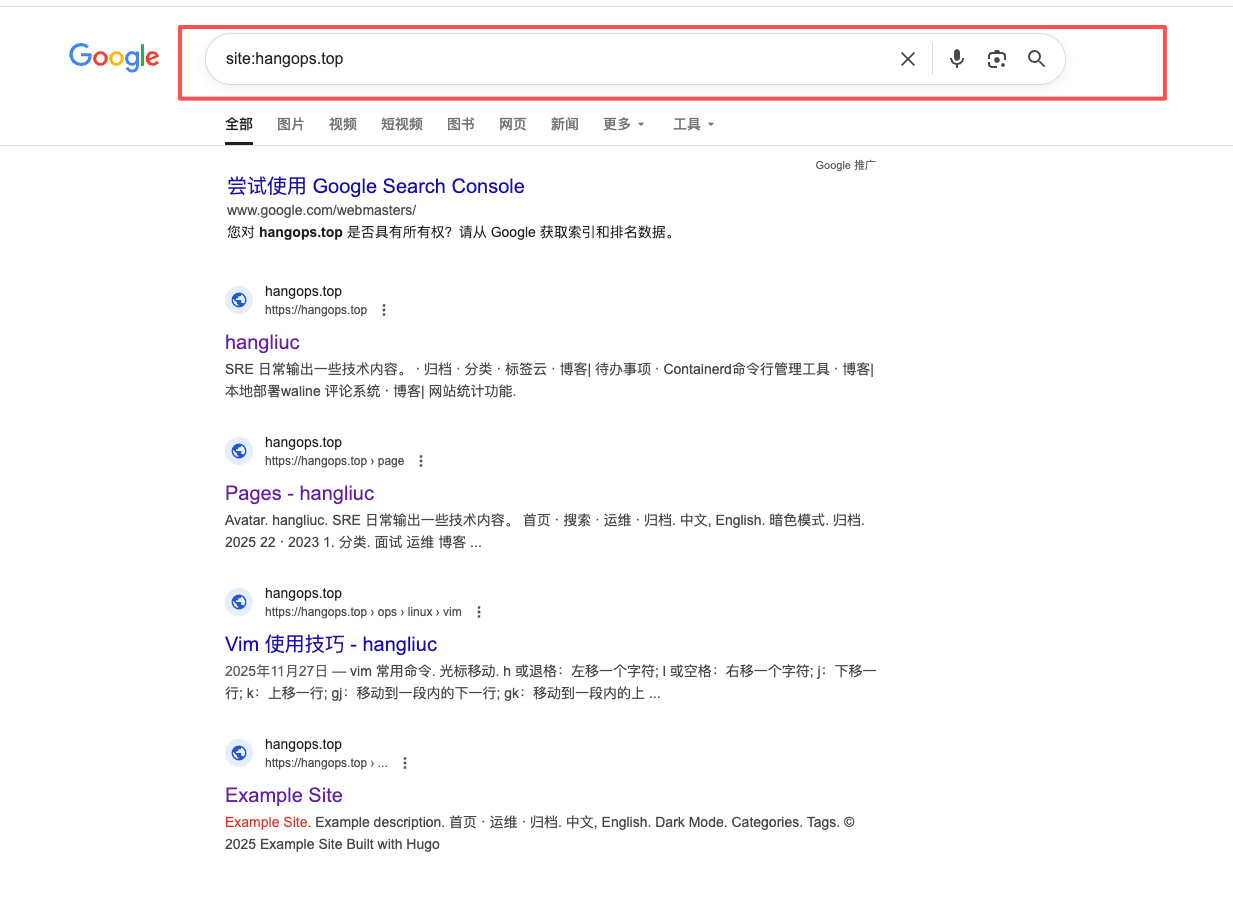Clear the search query with the X icon
Image resolution: width=1233 pixels, height=899 pixels.
(907, 59)
